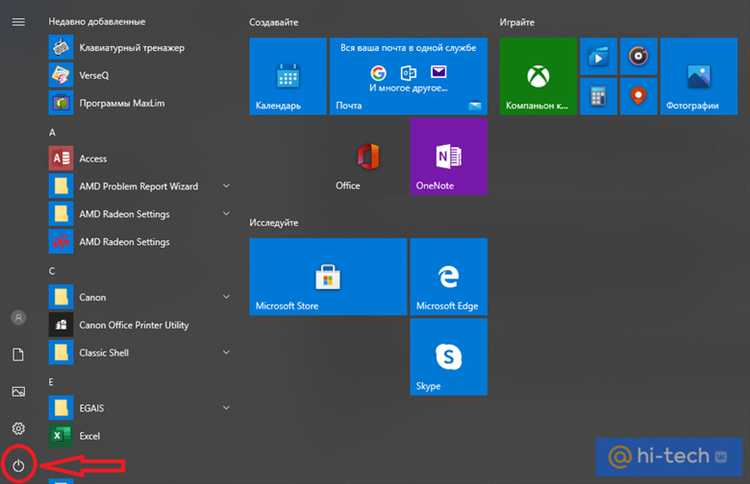This screenshot has width=750, height=484.
Task: Open the Skype tile
Action: (449, 357)
